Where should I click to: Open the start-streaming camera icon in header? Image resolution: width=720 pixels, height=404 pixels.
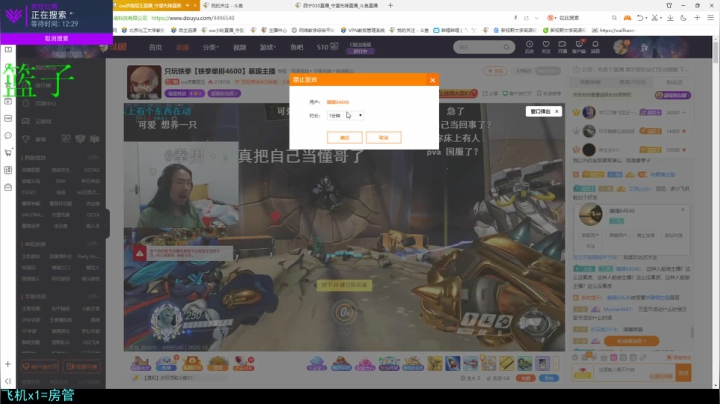(562, 46)
